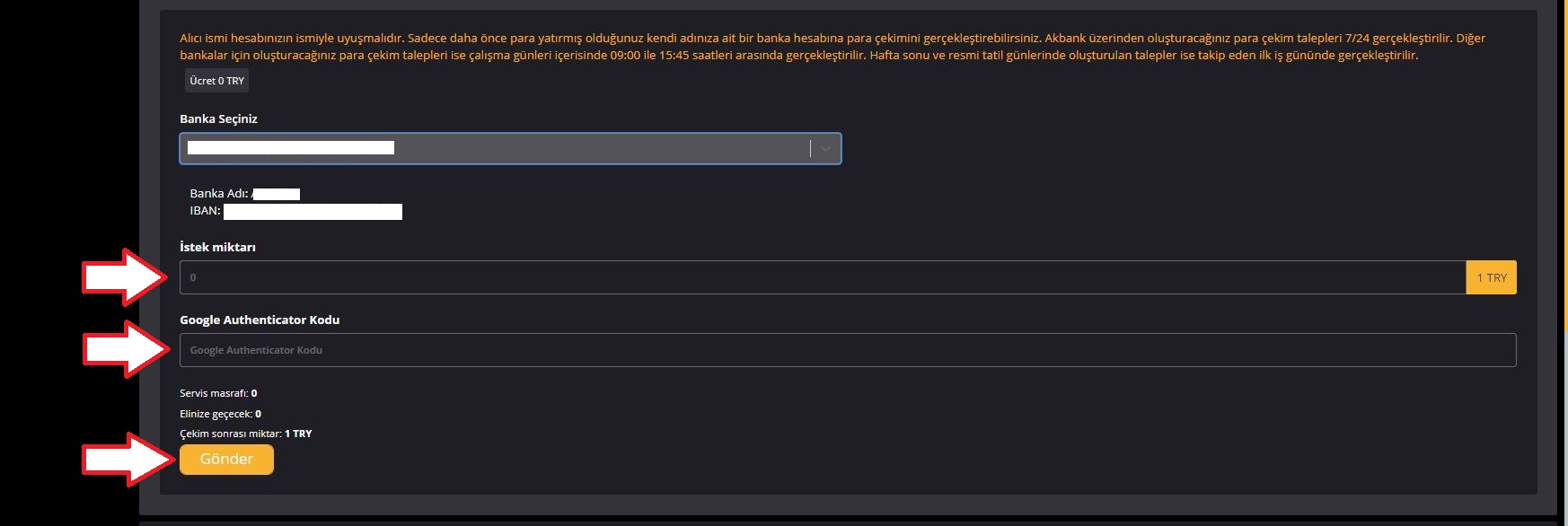Click the Çekim sonrası miktar line
1568x526 pixels.
click(x=245, y=434)
